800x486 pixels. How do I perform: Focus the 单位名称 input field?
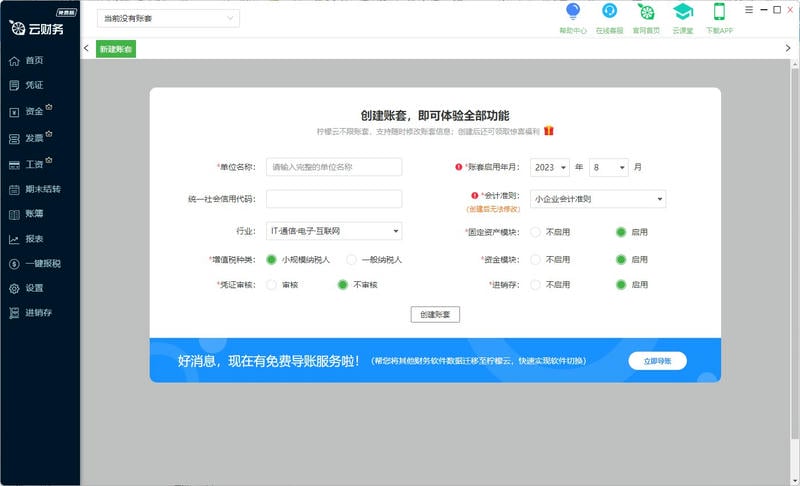[334, 167]
